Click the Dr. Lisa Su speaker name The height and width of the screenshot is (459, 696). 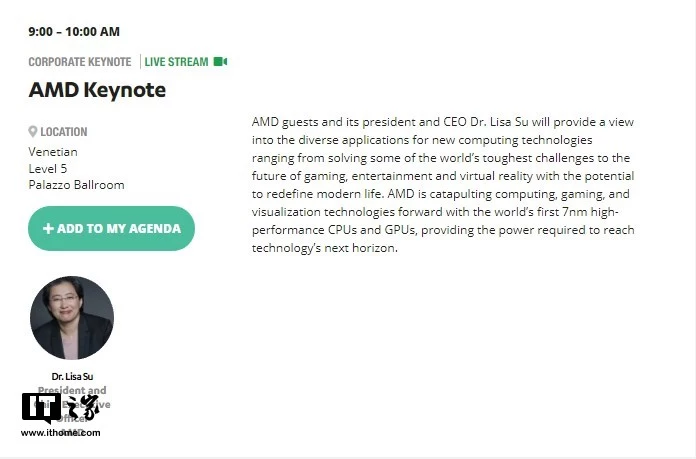(72, 377)
